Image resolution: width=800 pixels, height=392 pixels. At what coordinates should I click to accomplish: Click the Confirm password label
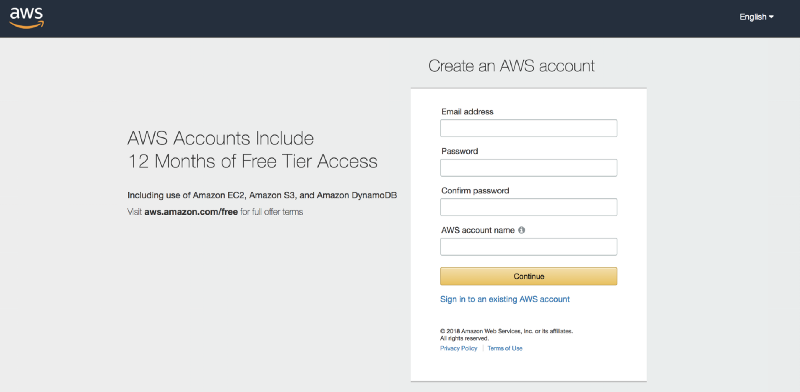tap(476, 191)
